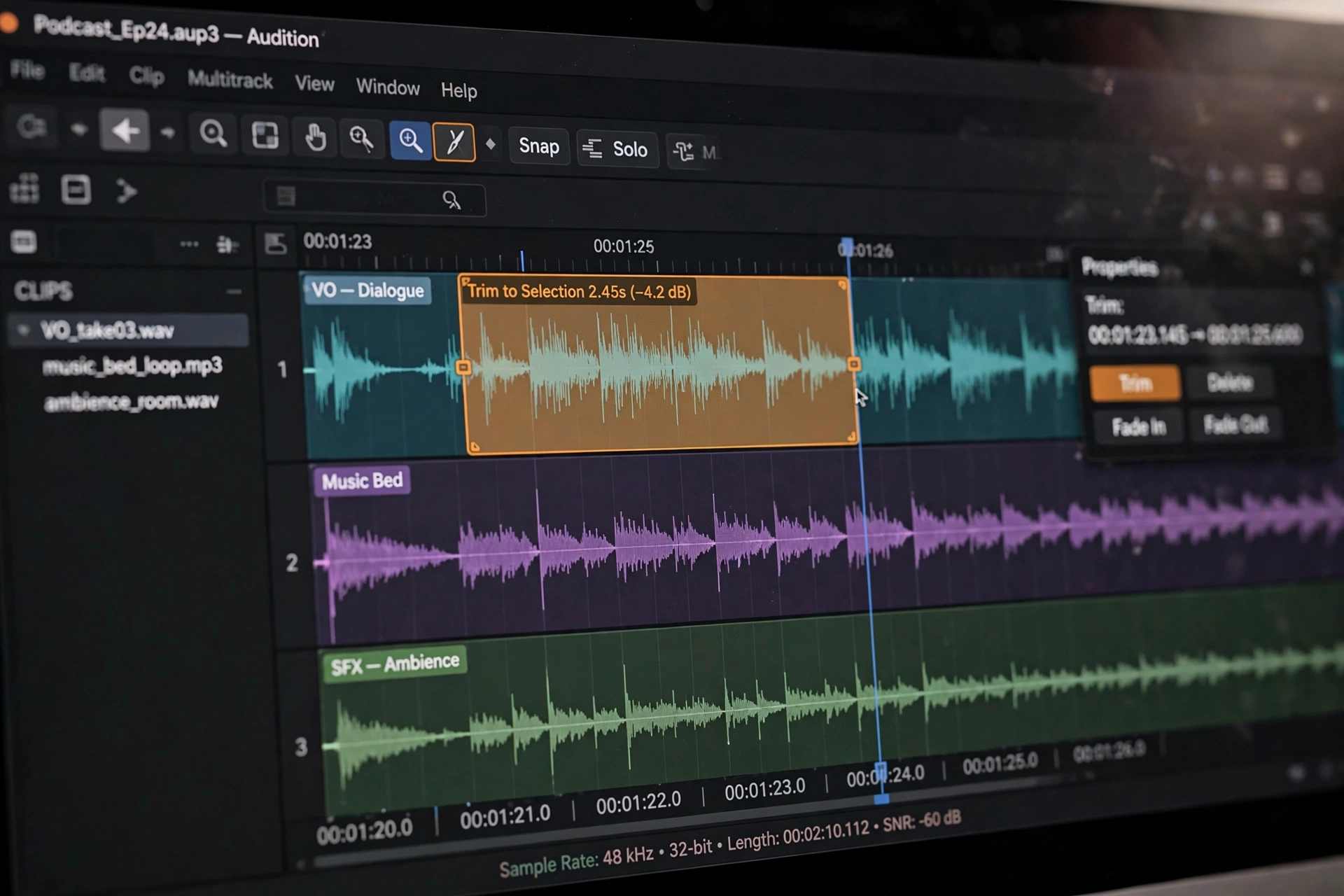Click the three-dots options icon above CLIPS
The width and height of the screenshot is (1344, 896).
tap(189, 244)
